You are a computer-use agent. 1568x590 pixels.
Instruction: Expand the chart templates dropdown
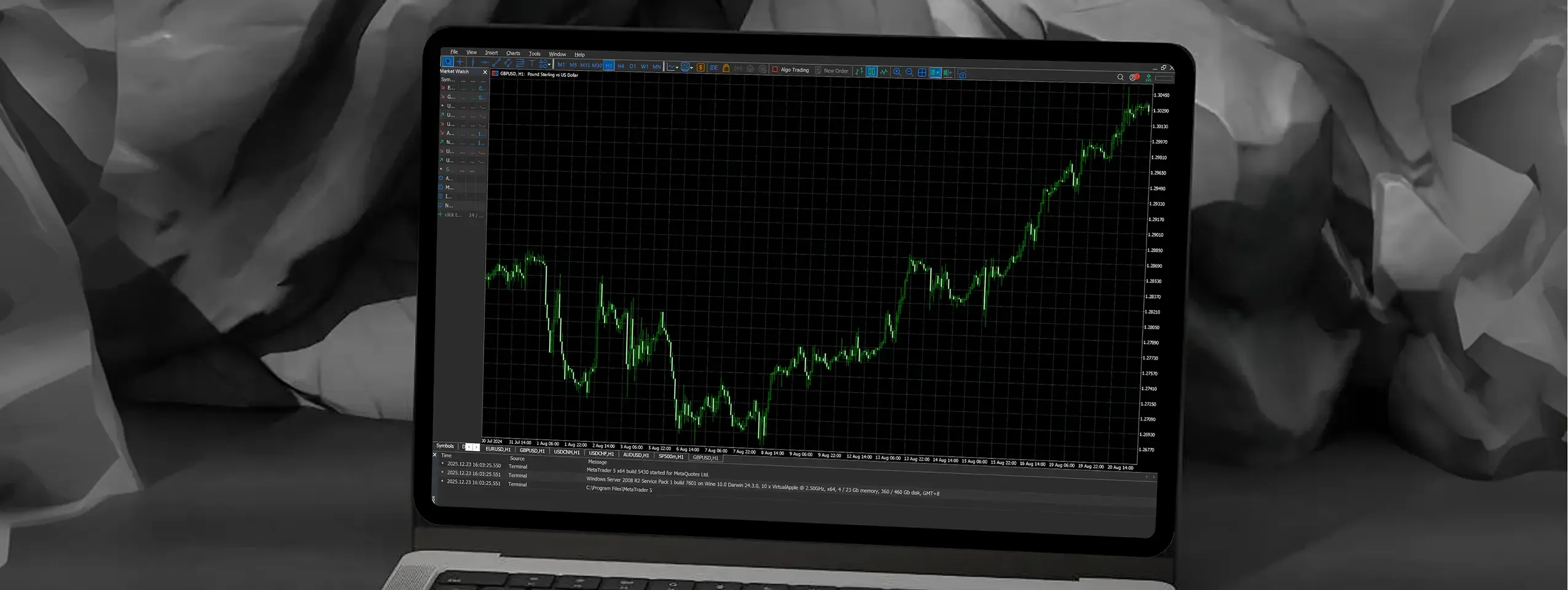point(692,68)
